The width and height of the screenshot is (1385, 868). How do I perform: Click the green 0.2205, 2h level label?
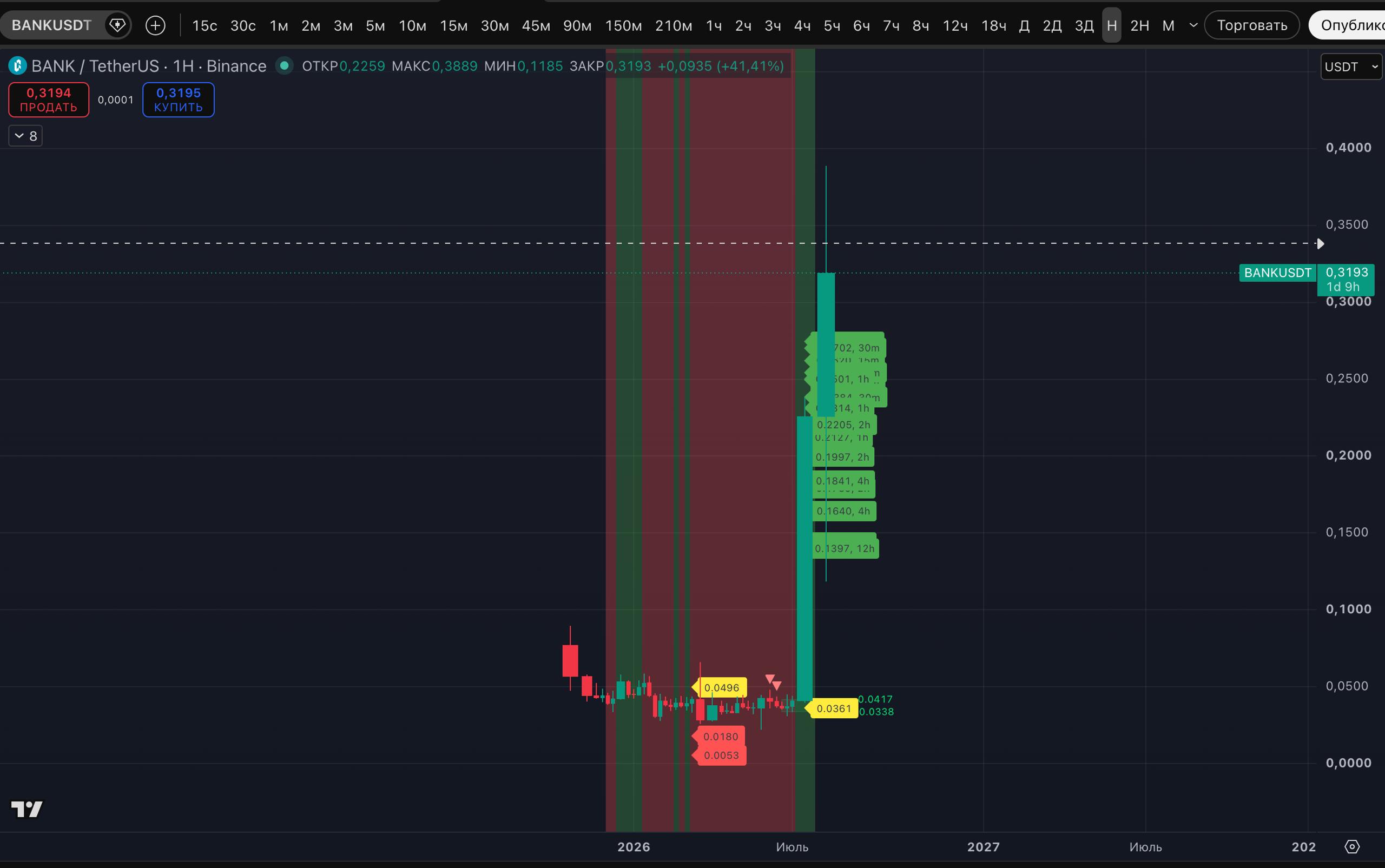click(x=844, y=425)
